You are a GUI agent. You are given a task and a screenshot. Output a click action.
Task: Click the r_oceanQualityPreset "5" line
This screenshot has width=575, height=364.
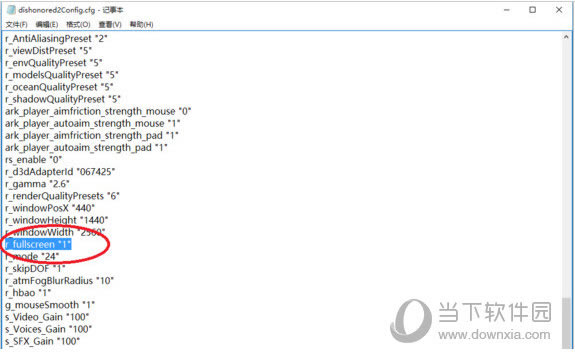click(x=59, y=87)
